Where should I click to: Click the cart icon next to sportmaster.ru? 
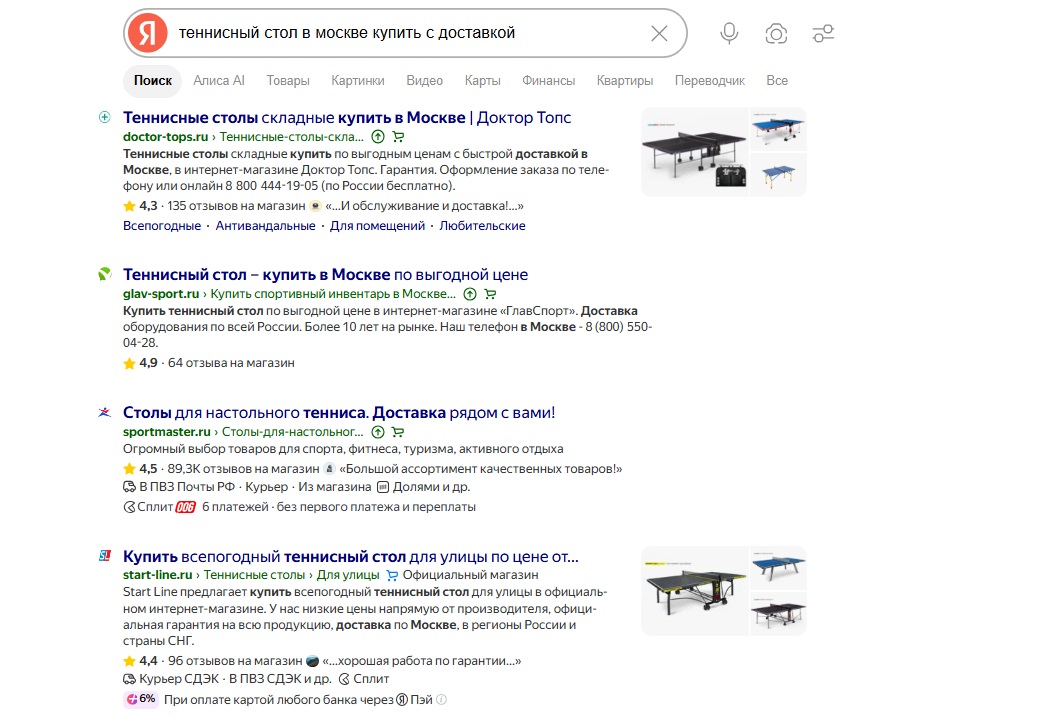point(398,432)
